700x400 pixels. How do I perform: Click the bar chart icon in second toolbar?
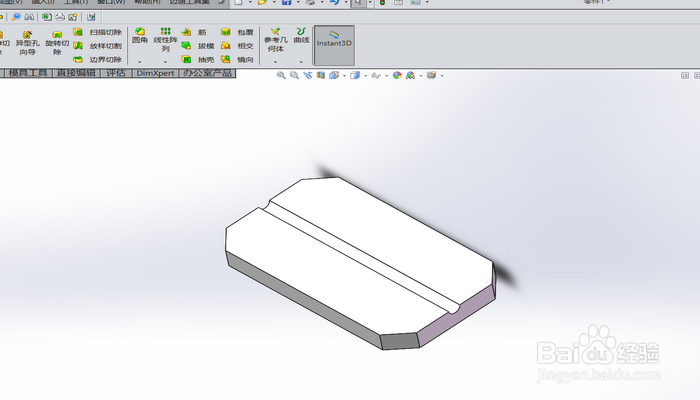[91, 17]
